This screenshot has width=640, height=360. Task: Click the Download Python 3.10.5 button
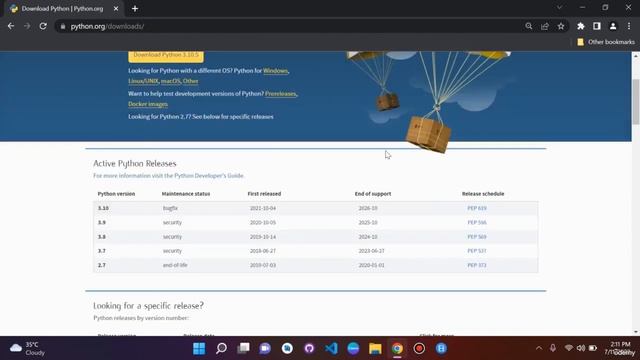[166, 56]
